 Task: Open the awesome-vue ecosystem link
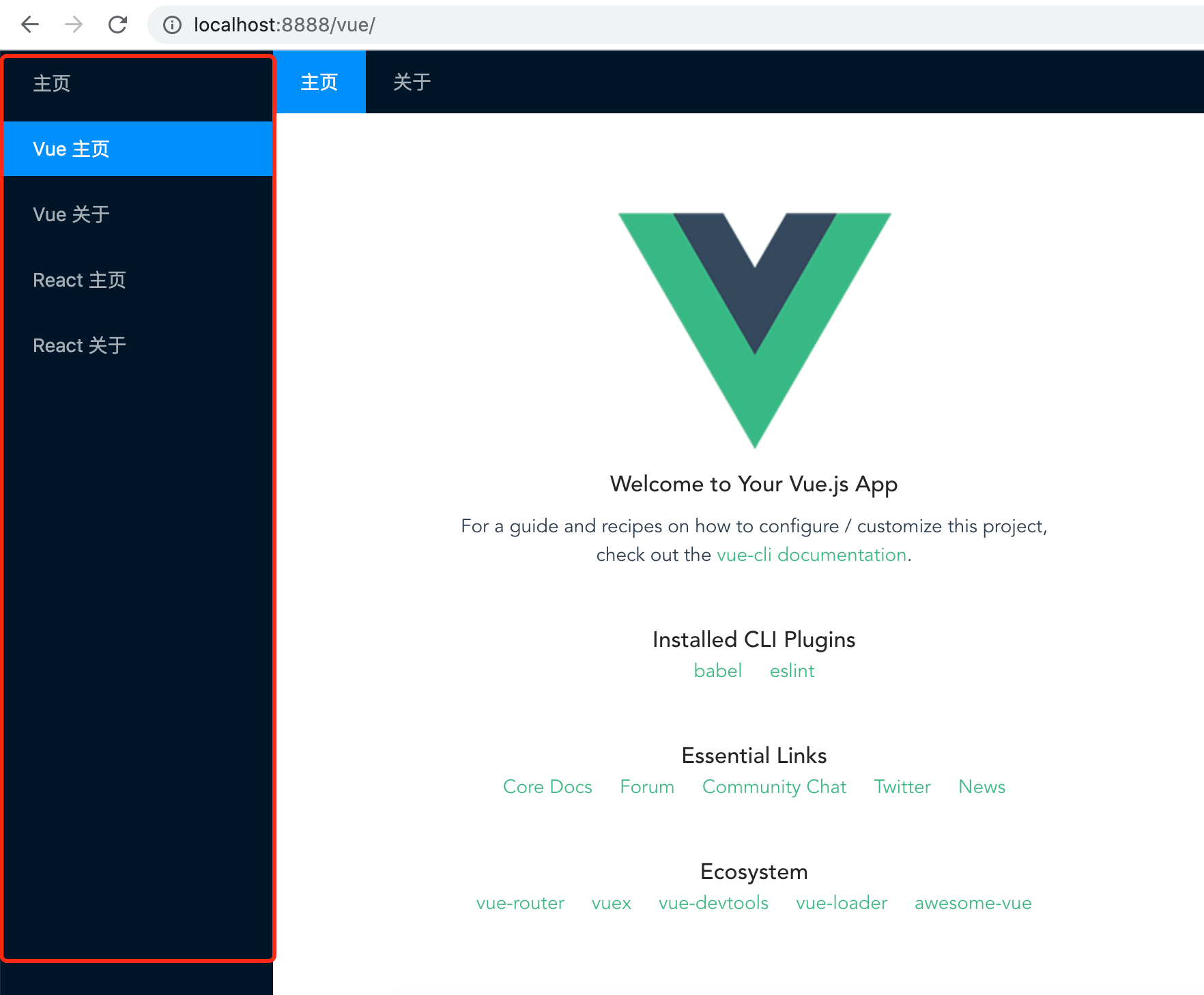pos(973,903)
